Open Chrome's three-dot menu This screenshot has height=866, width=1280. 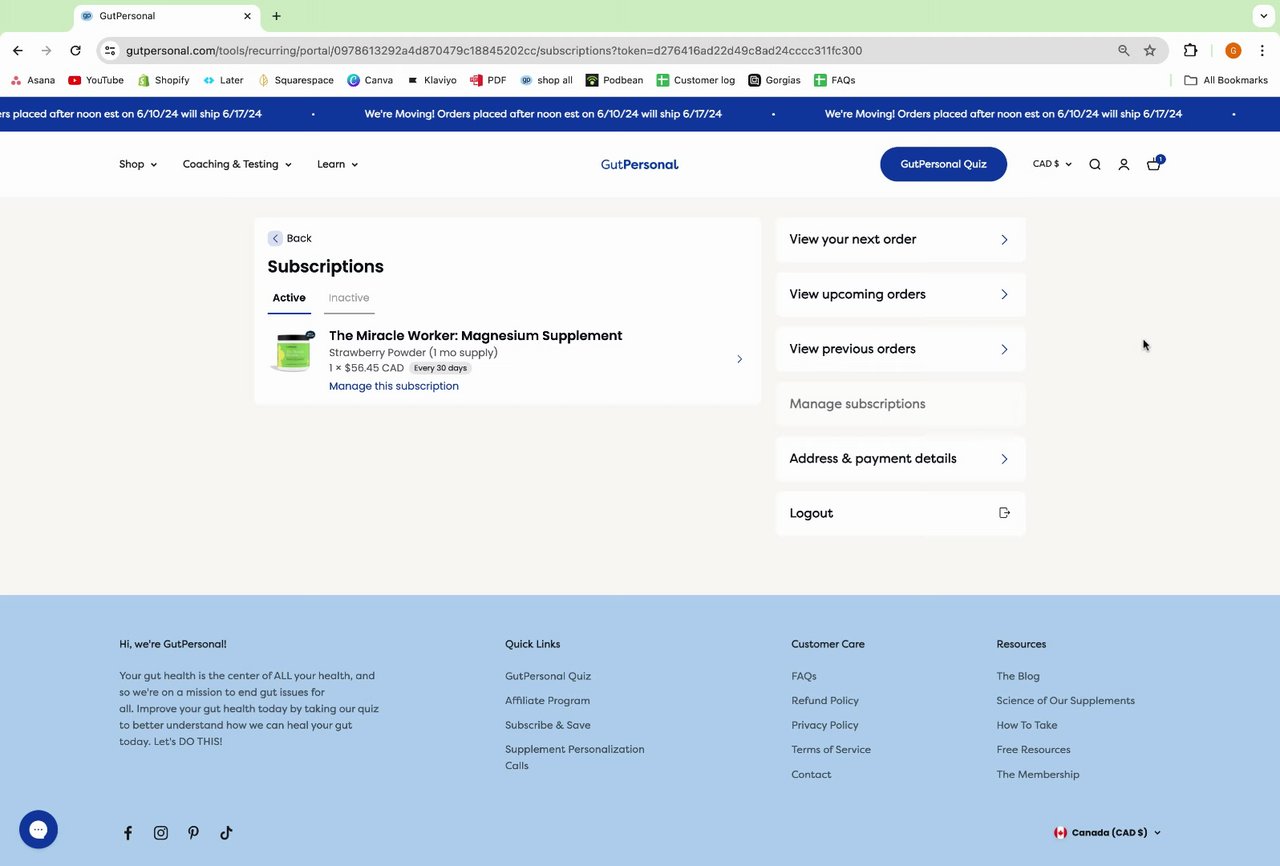pos(1262,50)
